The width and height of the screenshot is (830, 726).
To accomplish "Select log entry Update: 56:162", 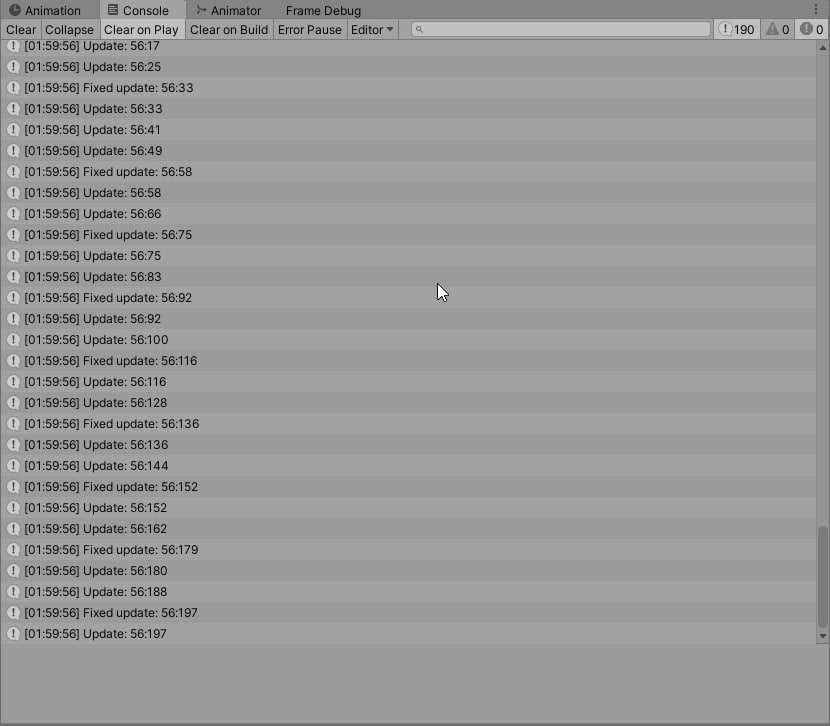I will point(408,529).
